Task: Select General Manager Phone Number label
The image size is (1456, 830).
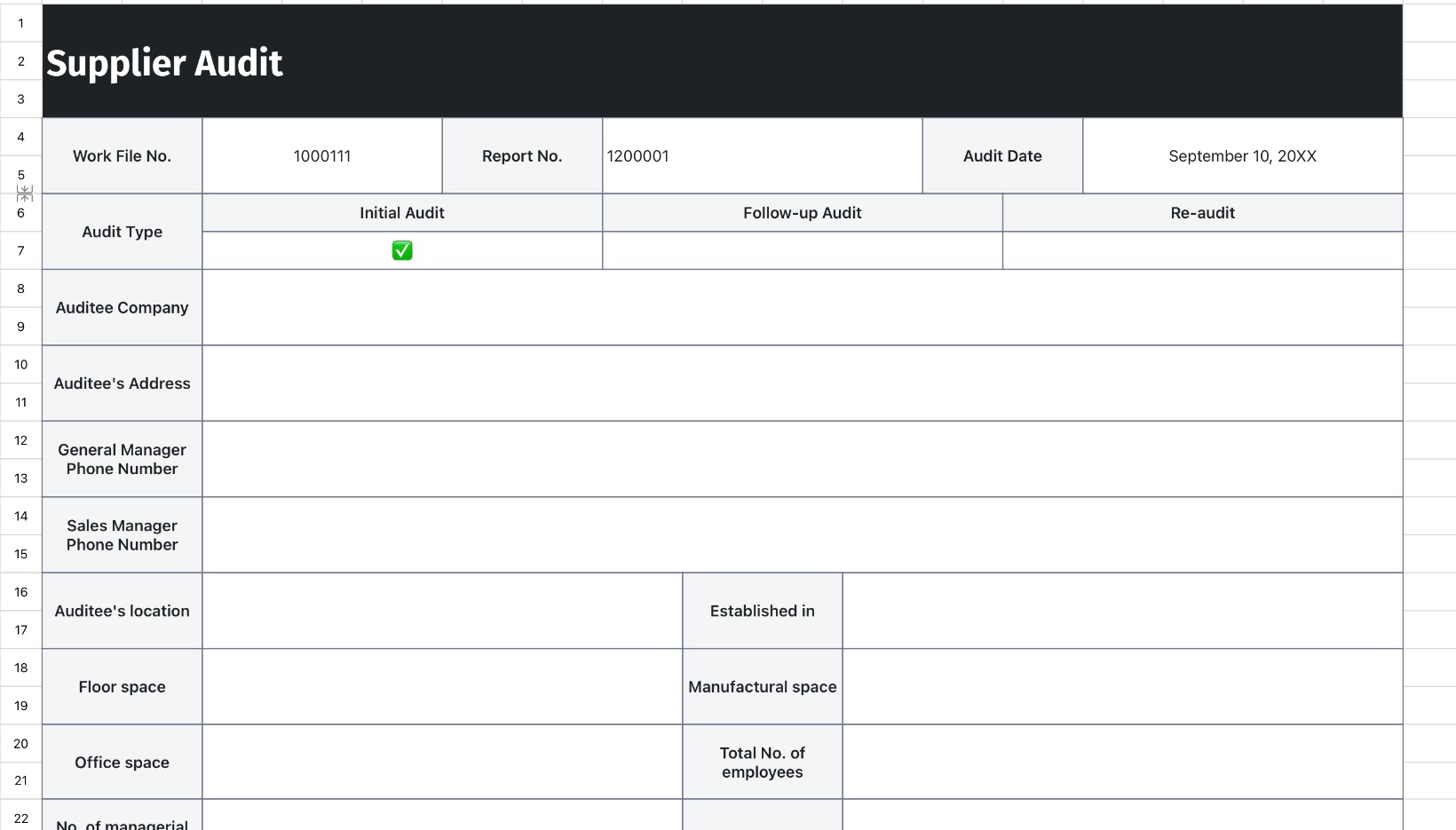Action: [123, 459]
